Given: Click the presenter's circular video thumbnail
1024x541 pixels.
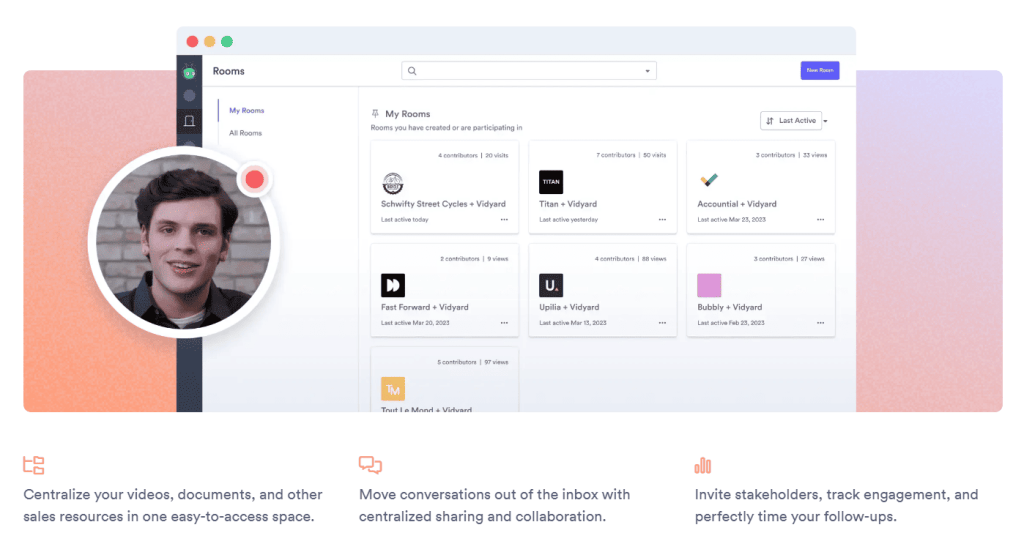Looking at the screenshot, I should click(x=182, y=241).
